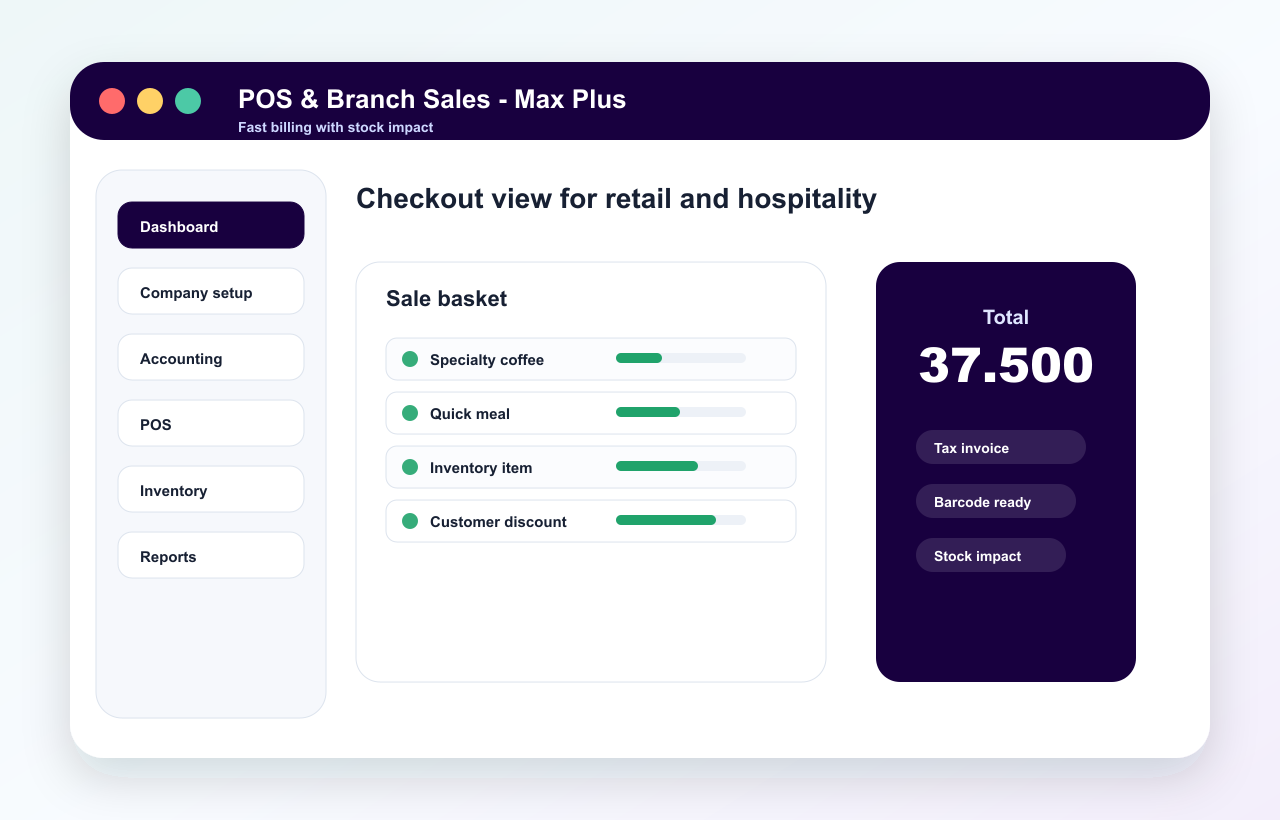The width and height of the screenshot is (1280, 820).
Task: Click the Specialty coffee progress bar
Action: tap(681, 358)
